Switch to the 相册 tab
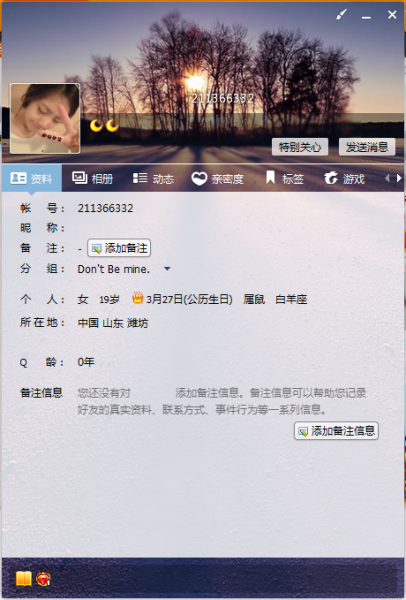Image resolution: width=406 pixels, height=600 pixels. [x=92, y=178]
